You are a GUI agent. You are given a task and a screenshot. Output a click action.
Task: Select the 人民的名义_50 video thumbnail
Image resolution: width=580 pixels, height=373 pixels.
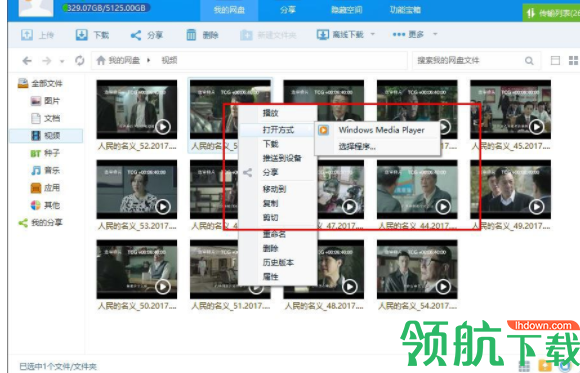click(136, 269)
